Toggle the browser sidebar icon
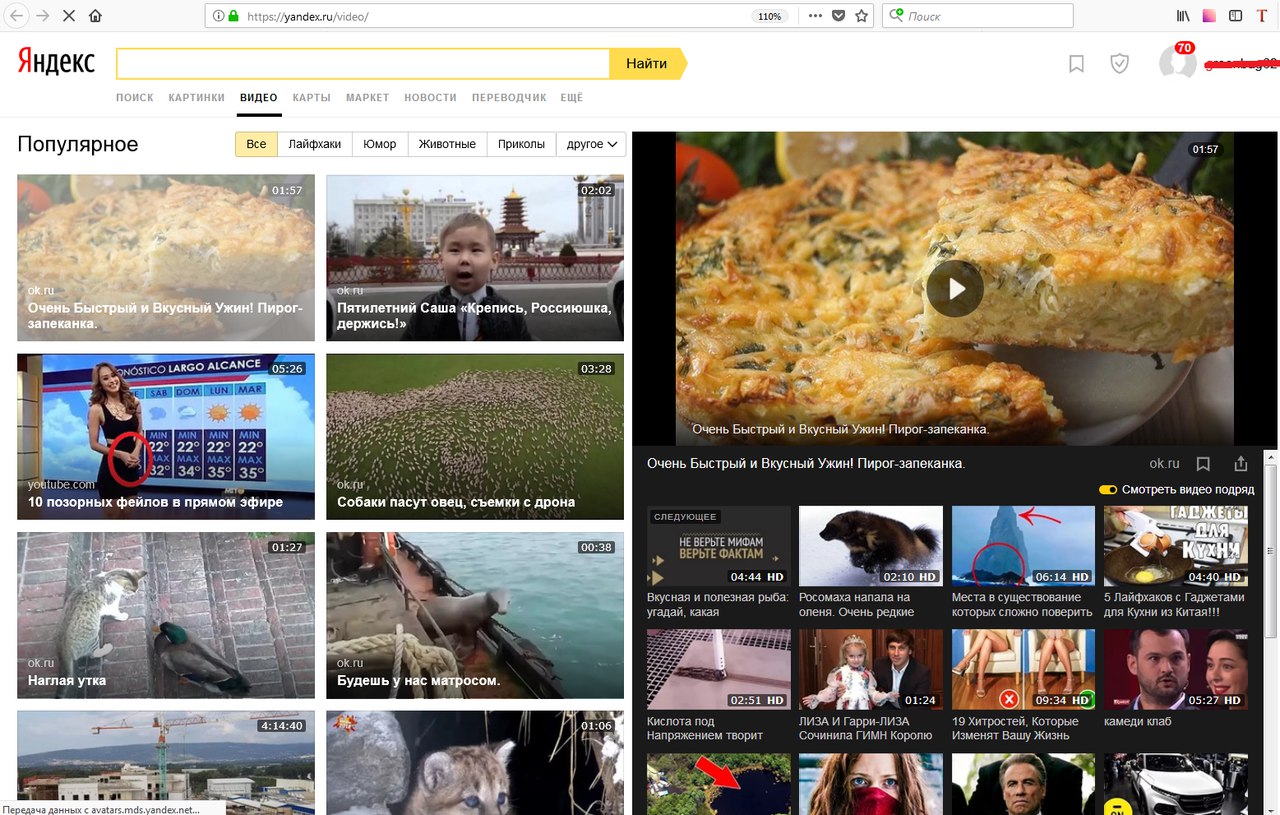This screenshot has height=815, width=1280. [1236, 16]
